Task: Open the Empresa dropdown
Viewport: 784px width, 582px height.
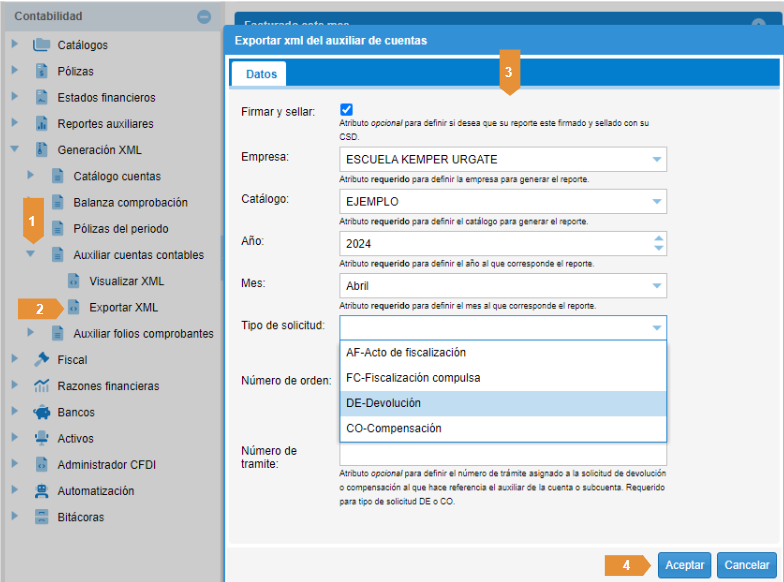Action: [x=656, y=160]
